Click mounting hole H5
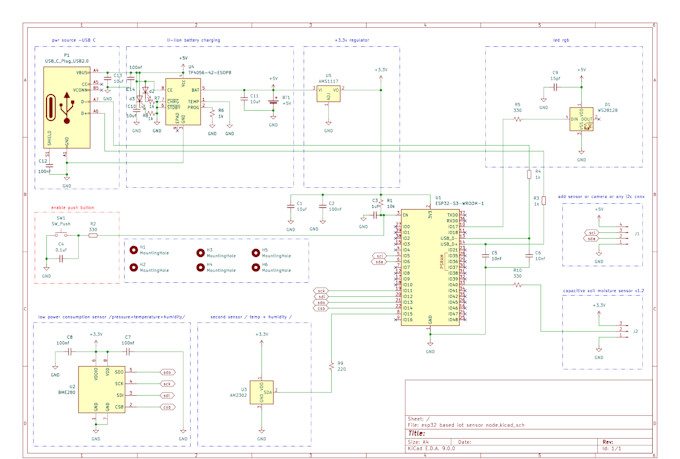This screenshot has height=459, width=680. (x=256, y=253)
